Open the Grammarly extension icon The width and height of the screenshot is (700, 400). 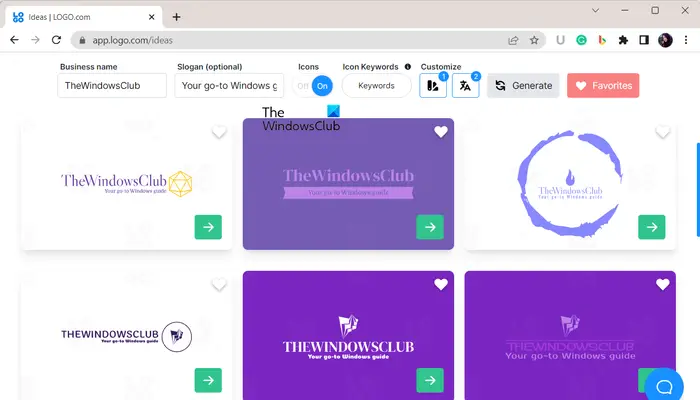581,40
